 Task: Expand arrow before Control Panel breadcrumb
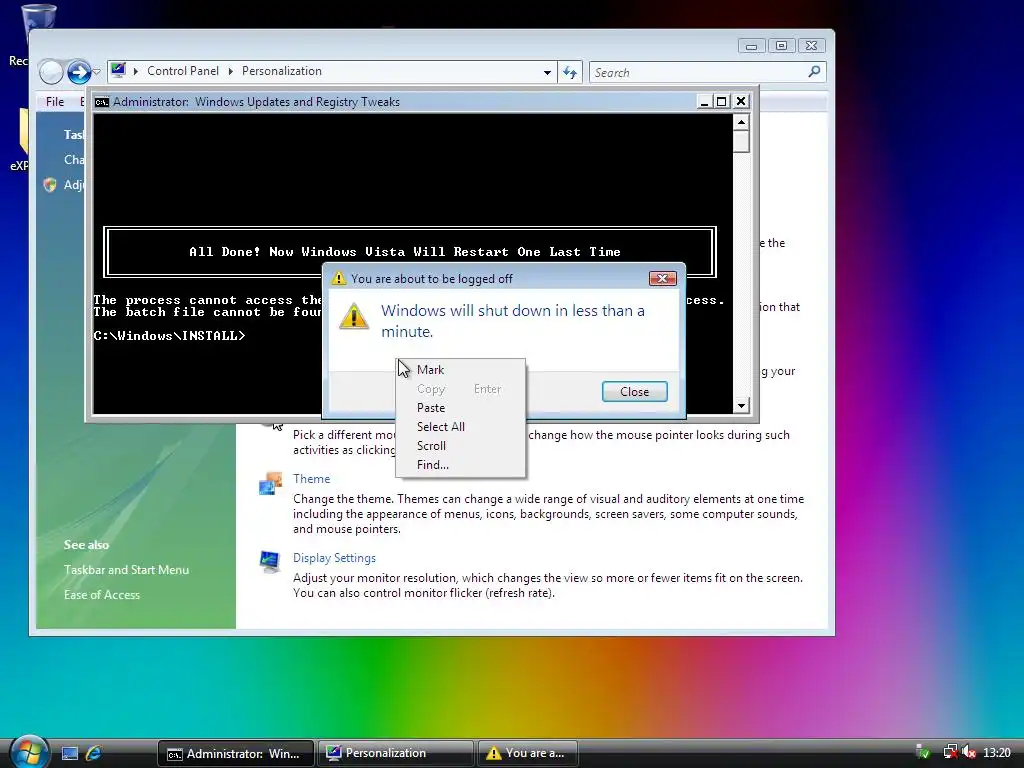point(136,71)
